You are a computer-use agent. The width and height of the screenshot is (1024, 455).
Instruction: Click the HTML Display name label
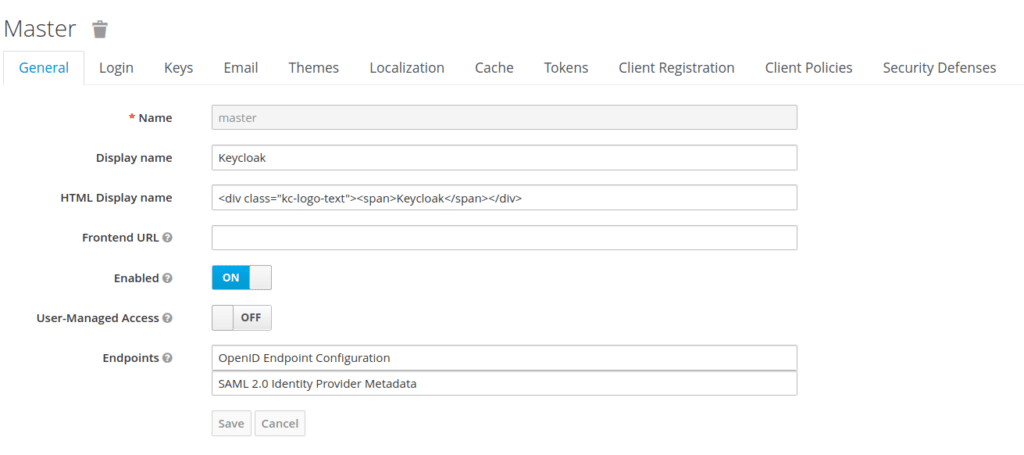(116, 198)
